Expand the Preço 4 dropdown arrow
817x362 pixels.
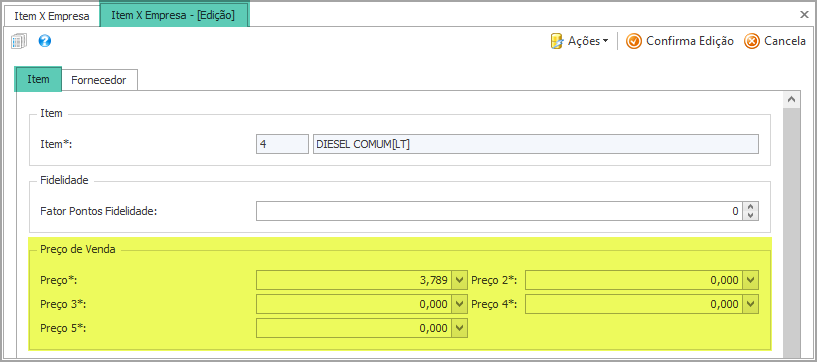pyautogui.click(x=750, y=304)
